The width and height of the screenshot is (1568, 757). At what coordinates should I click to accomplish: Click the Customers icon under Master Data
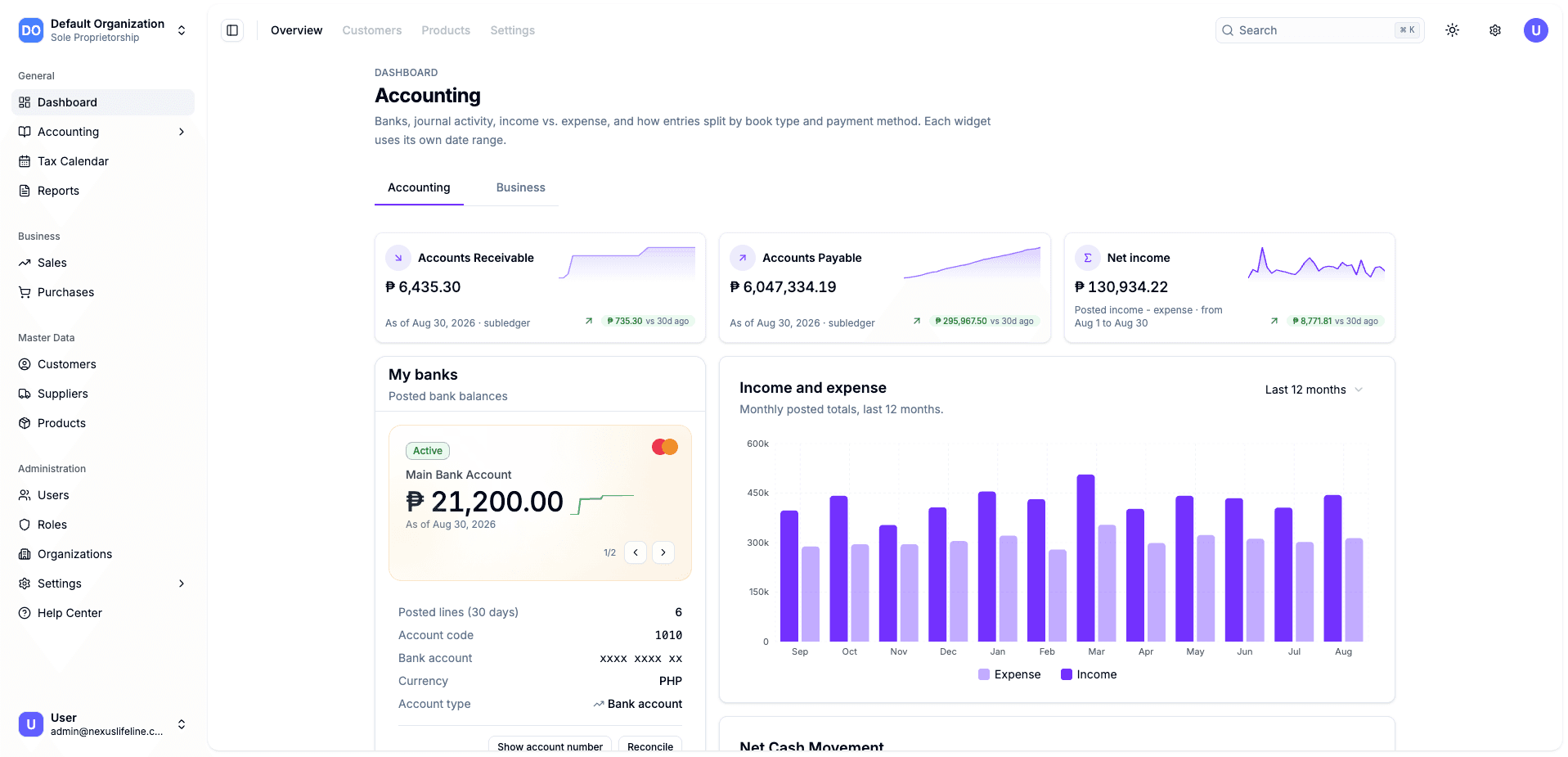pyautogui.click(x=25, y=364)
